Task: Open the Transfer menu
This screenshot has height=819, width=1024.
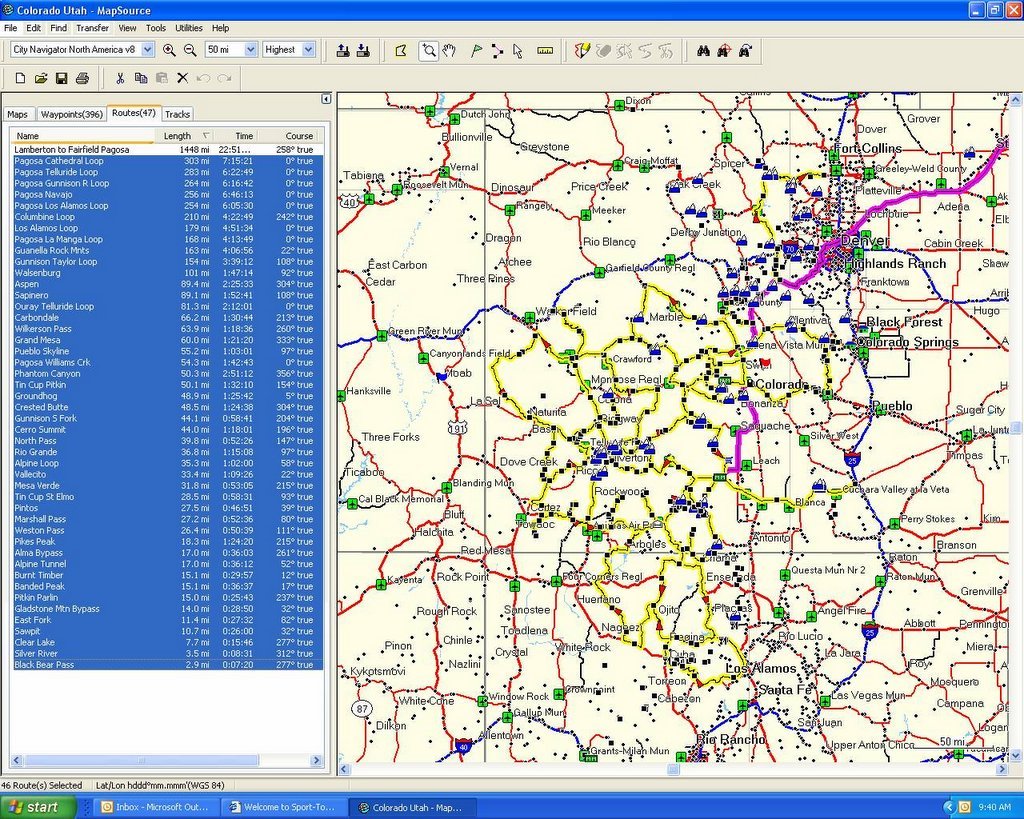Action: coord(92,28)
